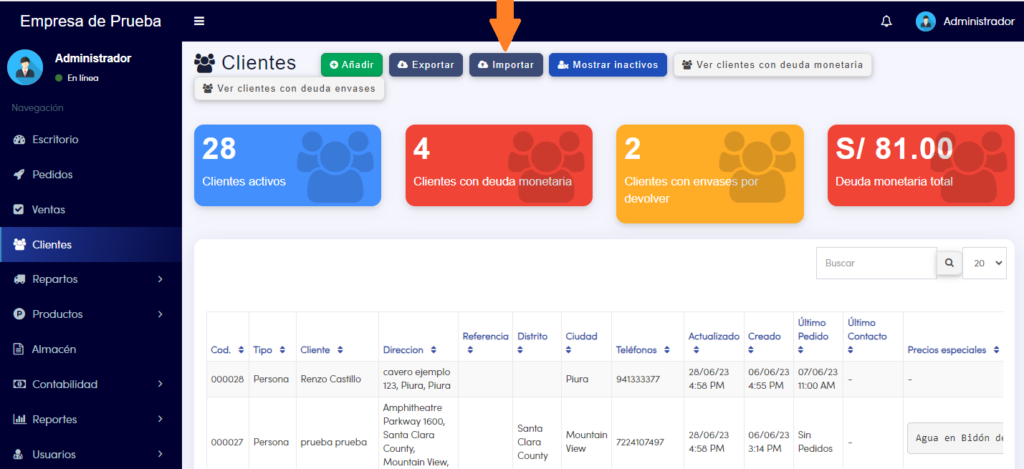Screen dimensions: 1024x469
Task: Toggle the hamburger sidebar menu
Action: (199, 22)
